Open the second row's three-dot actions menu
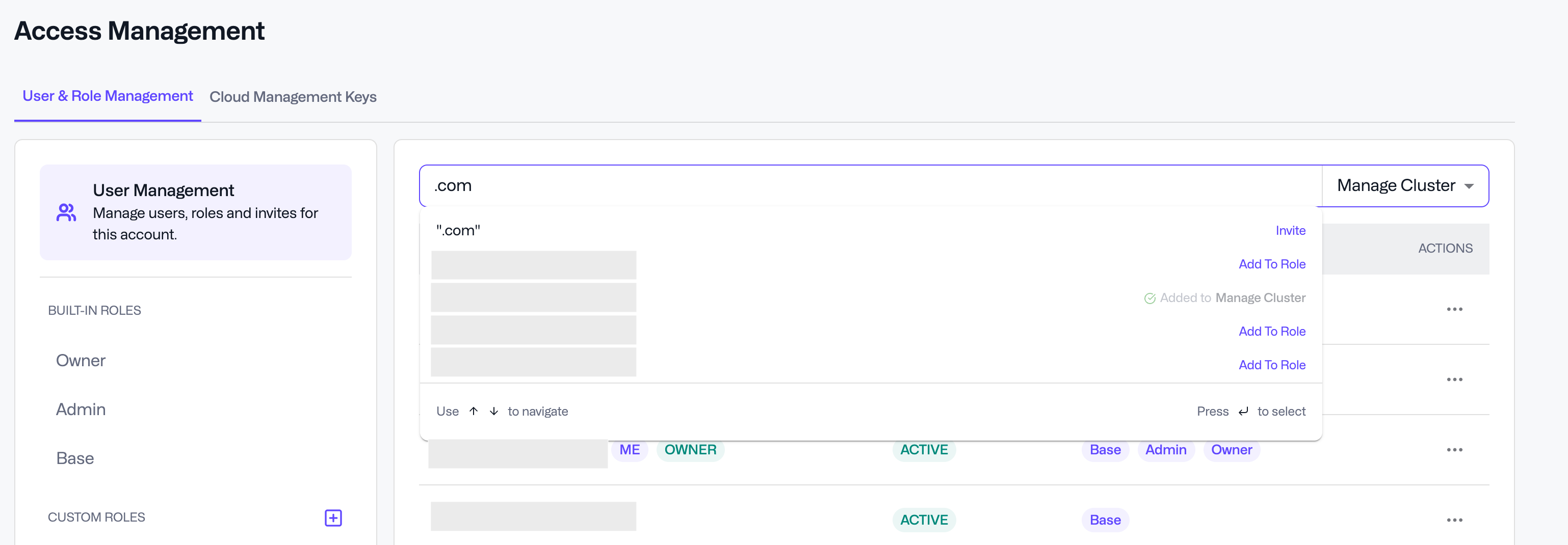The width and height of the screenshot is (1568, 545). 1454,379
